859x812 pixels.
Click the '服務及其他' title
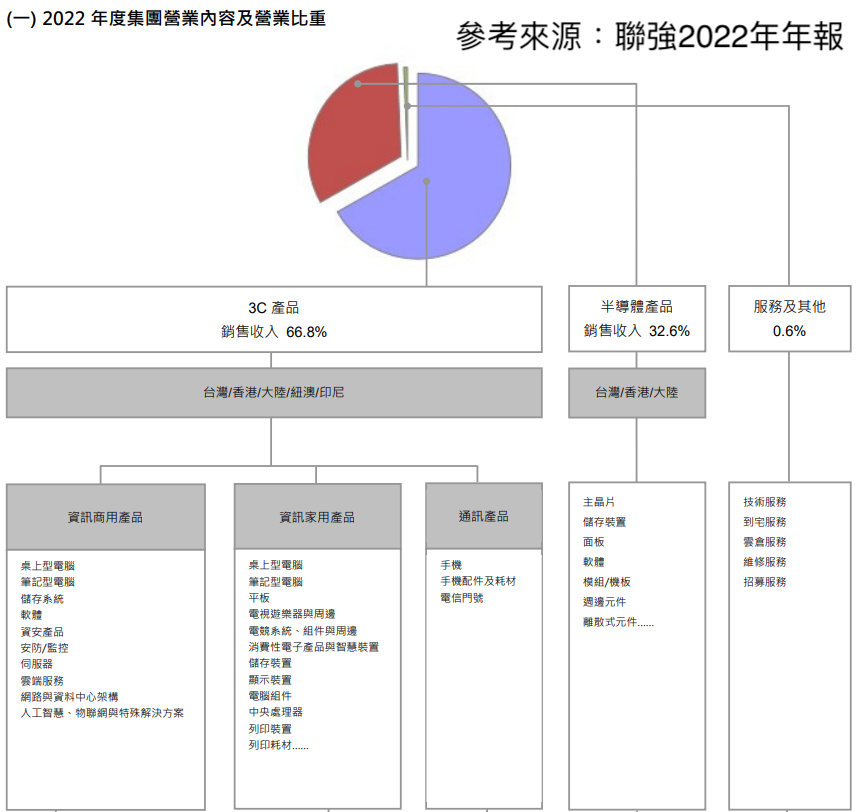(789, 307)
